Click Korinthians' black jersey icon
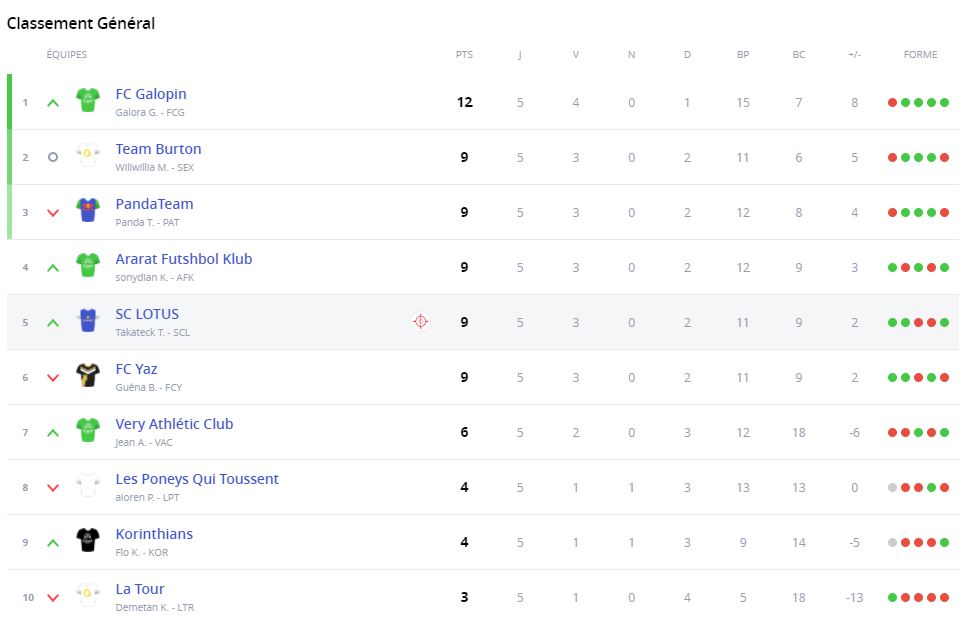Viewport: 967px width, 625px height. [88, 540]
